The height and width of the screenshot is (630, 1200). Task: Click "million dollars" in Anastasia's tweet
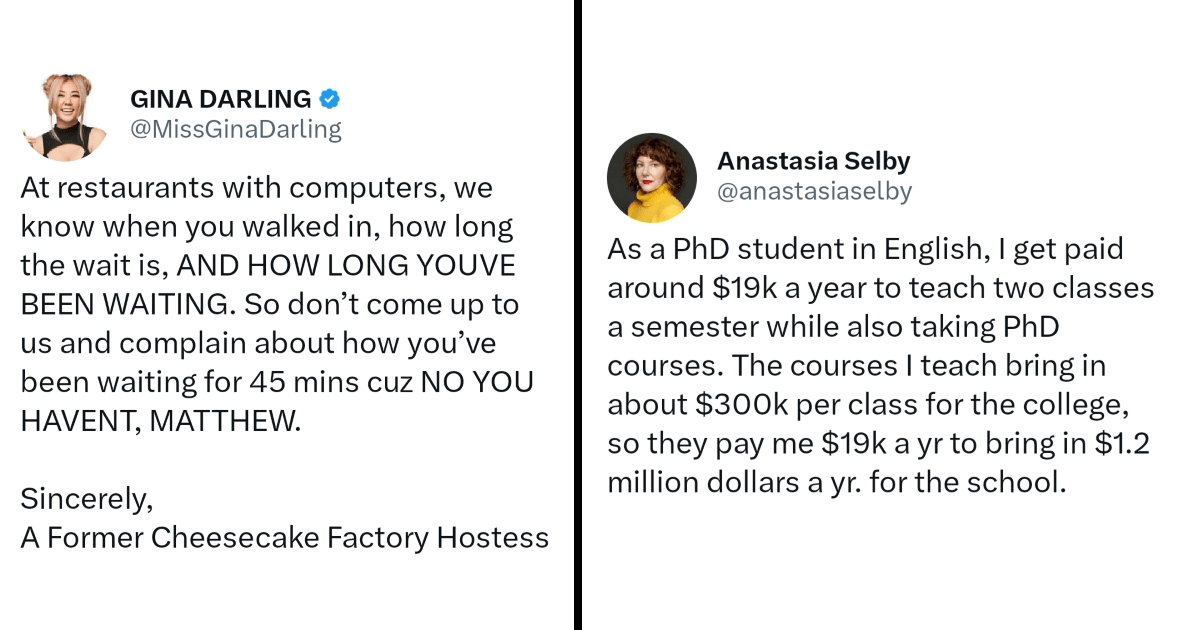click(x=697, y=482)
